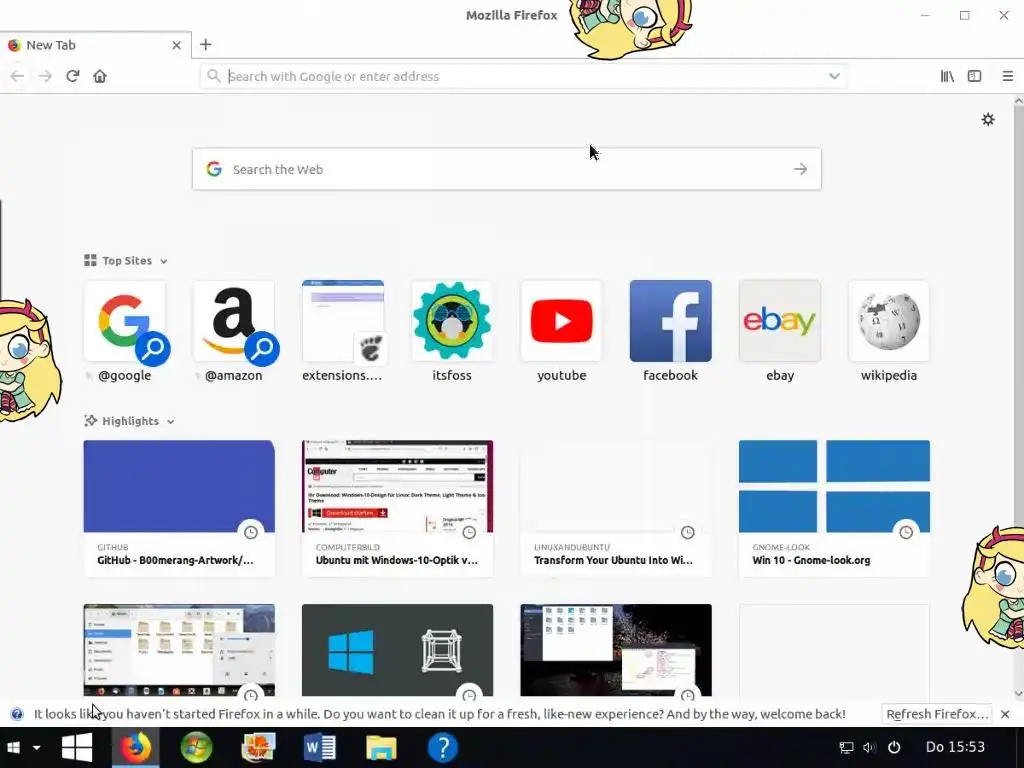Click the page scrollbar down arrow
1024x768 pixels.
1019,694
